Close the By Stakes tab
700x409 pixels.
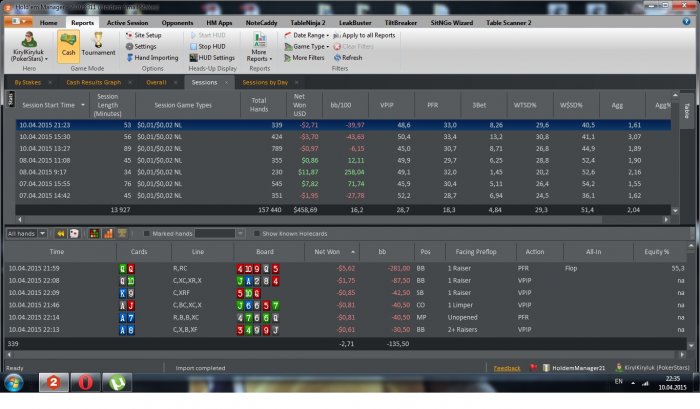[x=50, y=83]
